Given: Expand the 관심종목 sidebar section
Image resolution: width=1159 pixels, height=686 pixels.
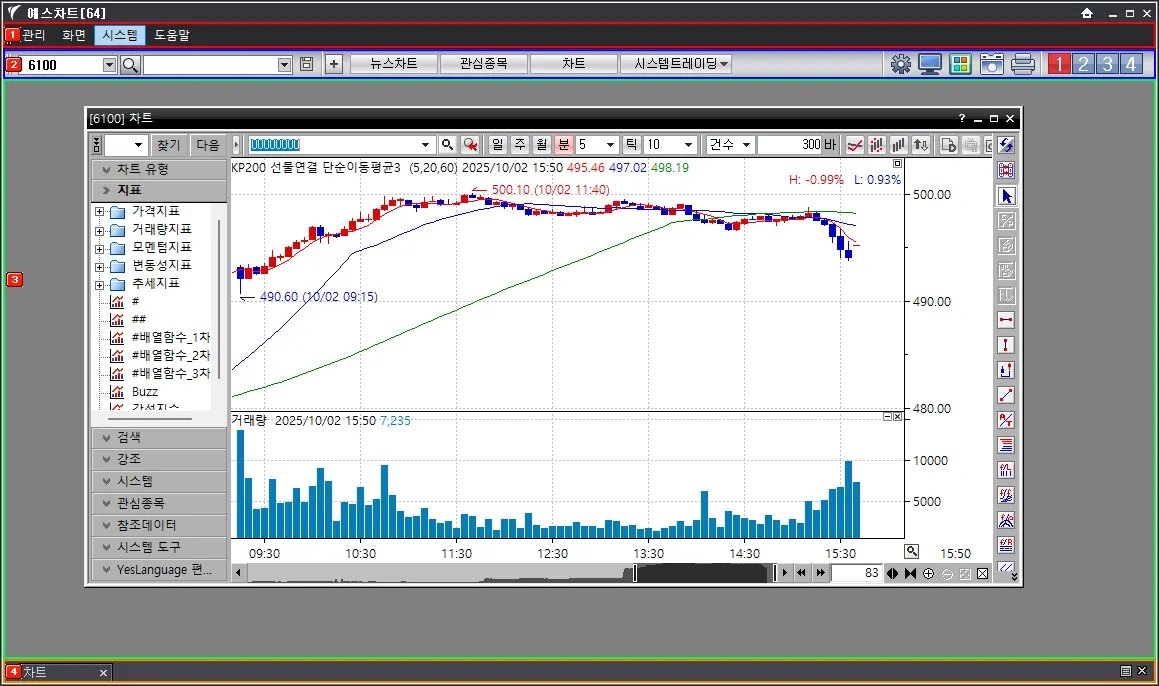Looking at the screenshot, I should [x=159, y=503].
